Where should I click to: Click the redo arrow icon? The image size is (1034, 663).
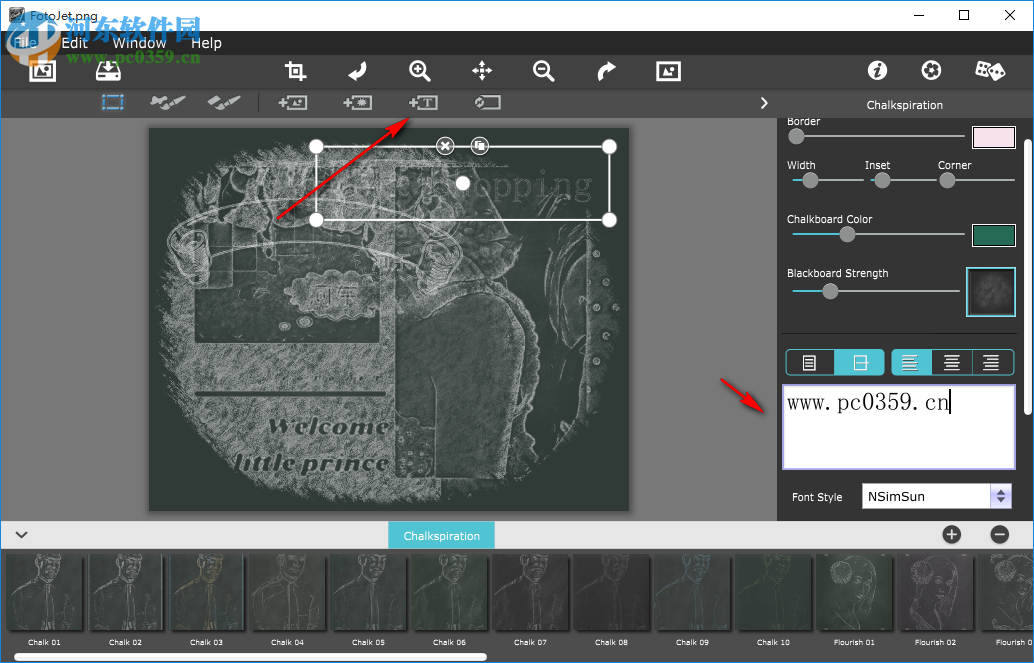606,71
